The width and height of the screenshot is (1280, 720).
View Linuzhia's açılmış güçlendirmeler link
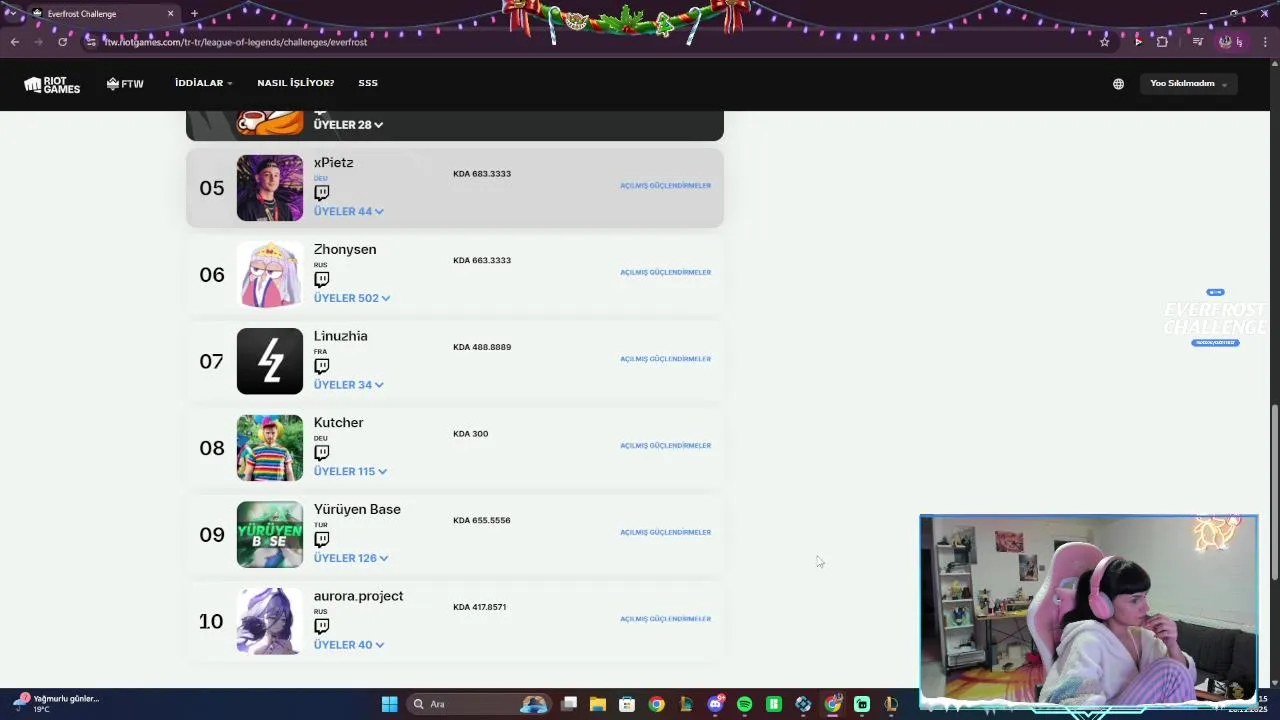pos(665,359)
